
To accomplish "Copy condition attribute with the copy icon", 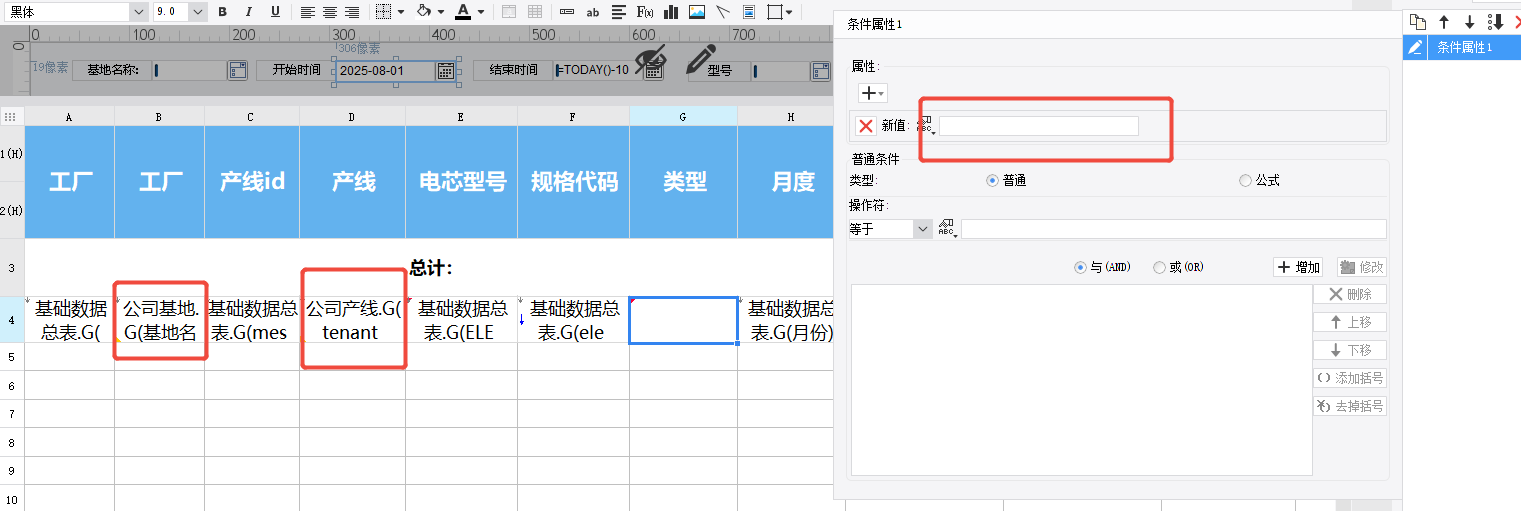I will (x=1417, y=22).
